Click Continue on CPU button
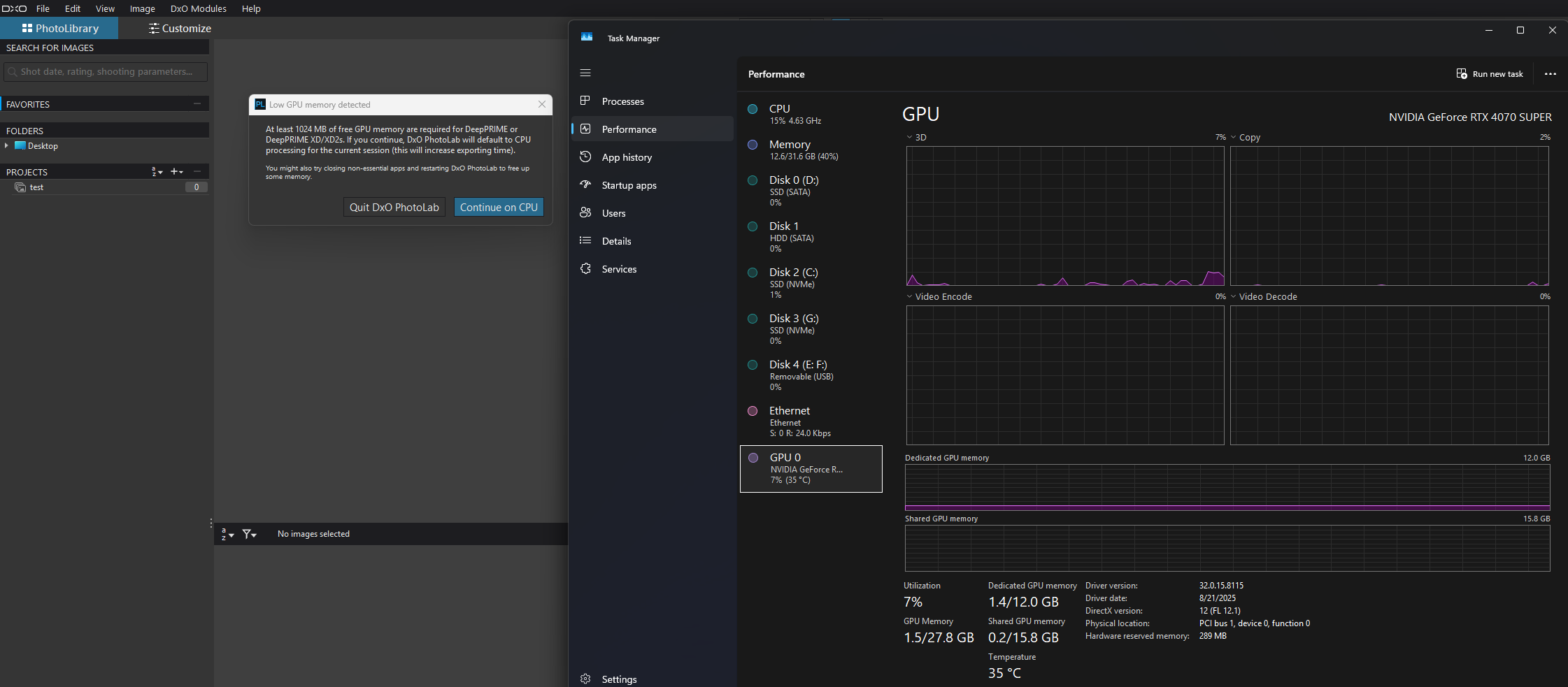1568x687 pixels. point(499,207)
